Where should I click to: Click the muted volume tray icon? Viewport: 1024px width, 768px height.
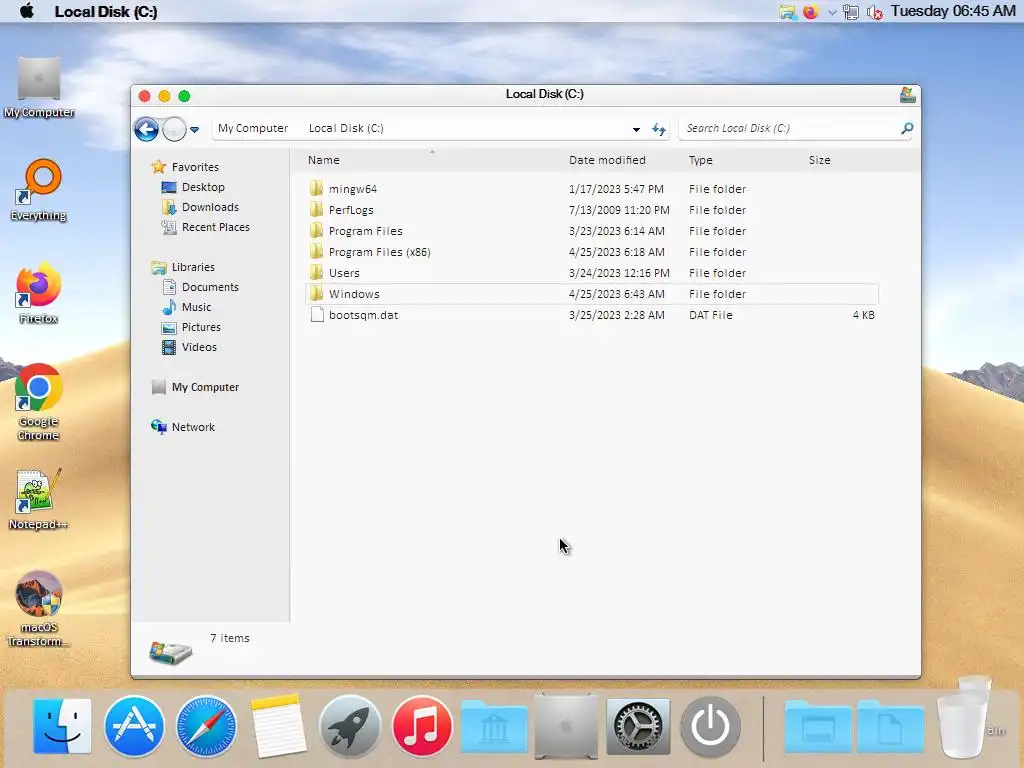pos(874,12)
